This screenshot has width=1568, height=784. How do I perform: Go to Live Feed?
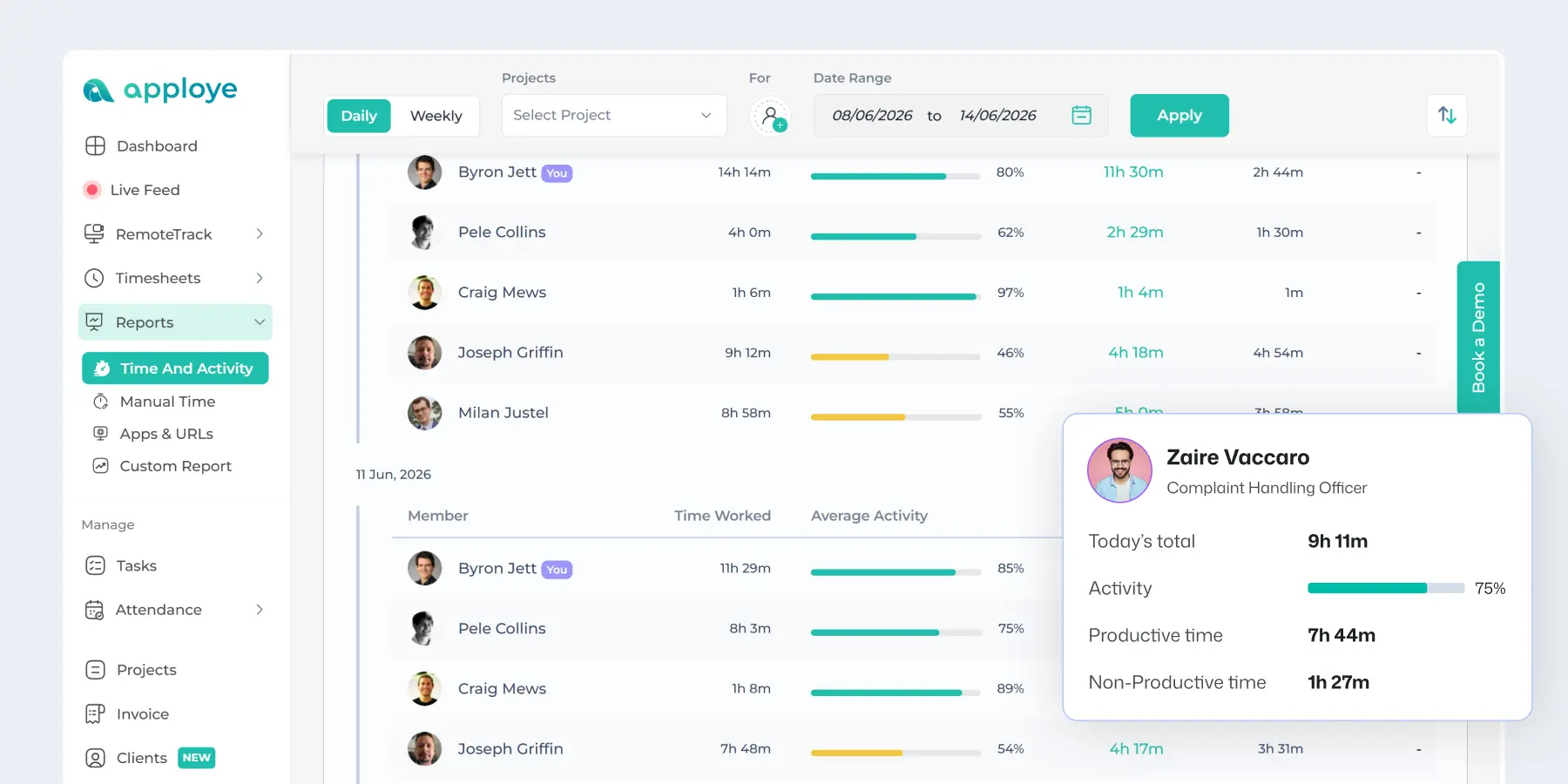click(145, 190)
